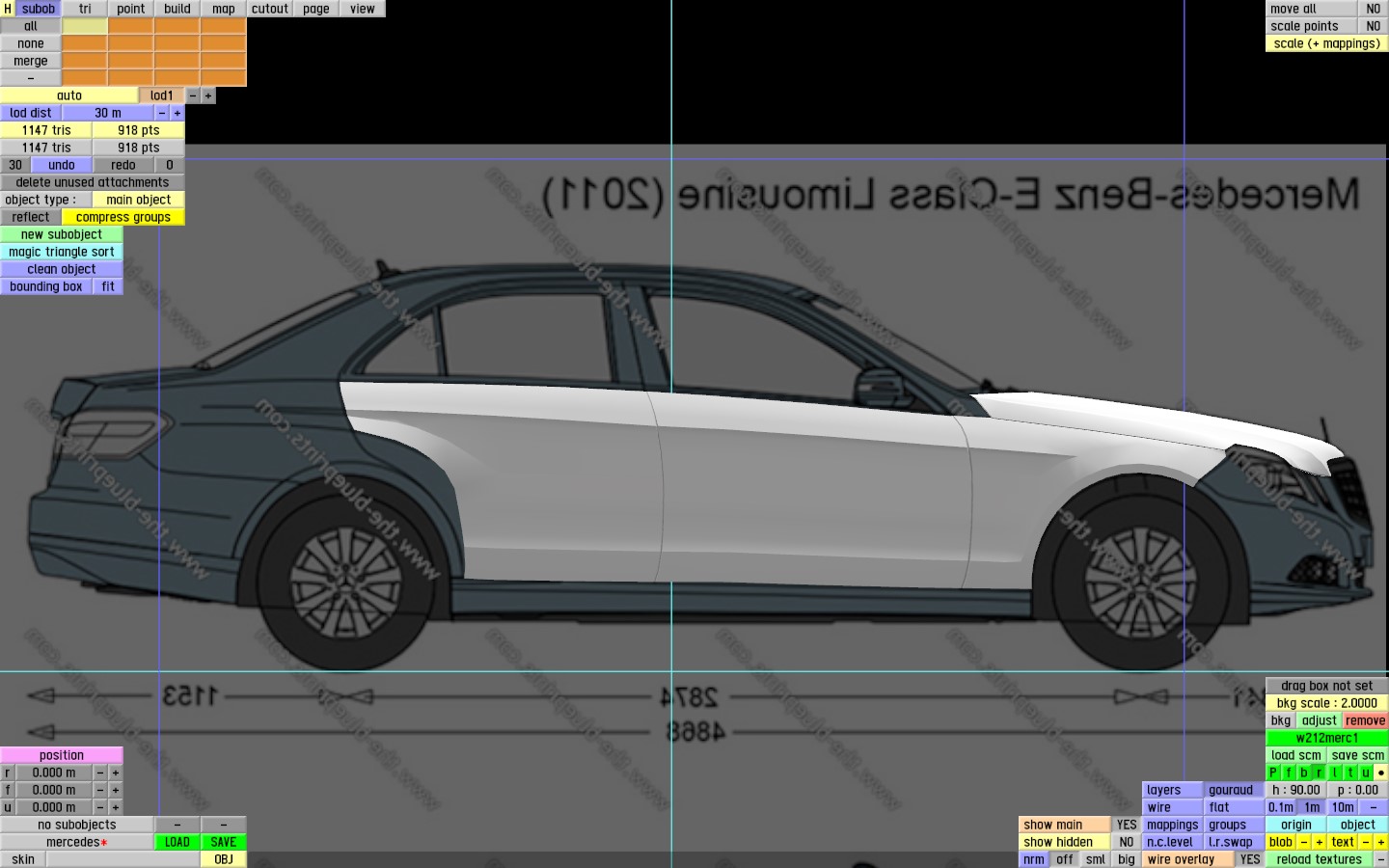1389x868 pixels.
Task: Switch to the point mode tab
Action: point(131,9)
